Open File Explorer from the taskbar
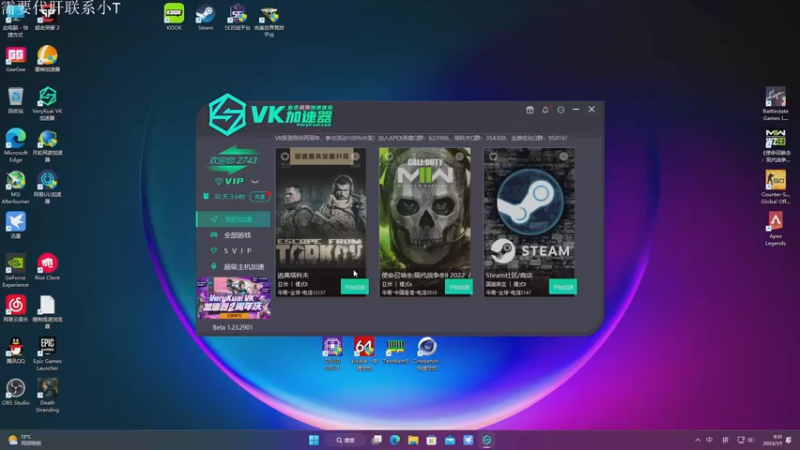Image resolution: width=800 pixels, height=450 pixels. pos(413,440)
